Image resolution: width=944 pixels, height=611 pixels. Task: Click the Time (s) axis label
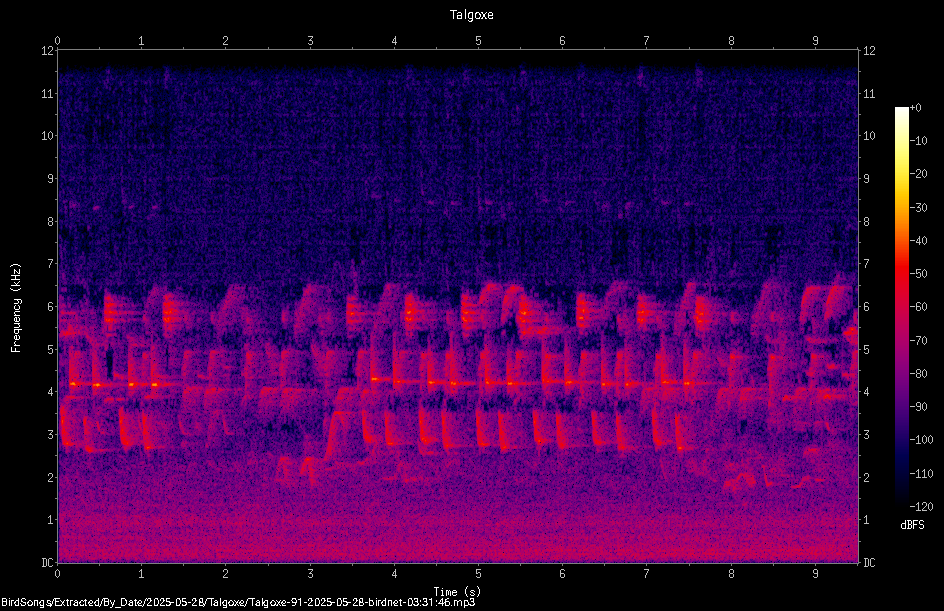tap(457, 592)
